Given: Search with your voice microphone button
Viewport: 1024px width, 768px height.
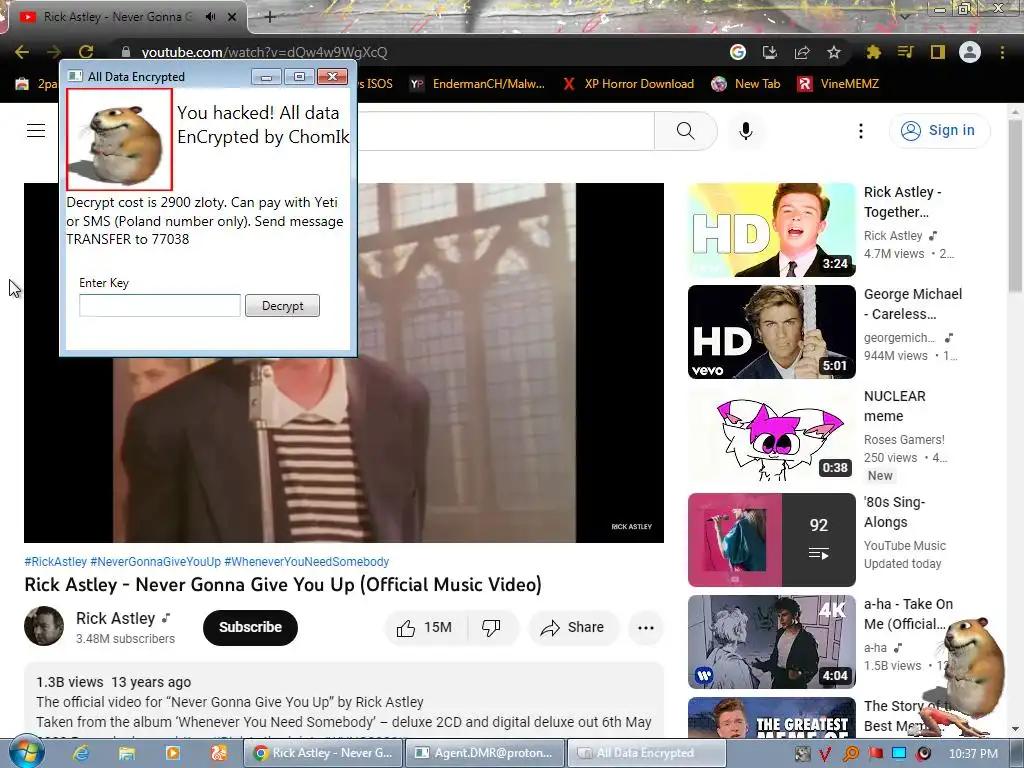Looking at the screenshot, I should pos(746,131).
